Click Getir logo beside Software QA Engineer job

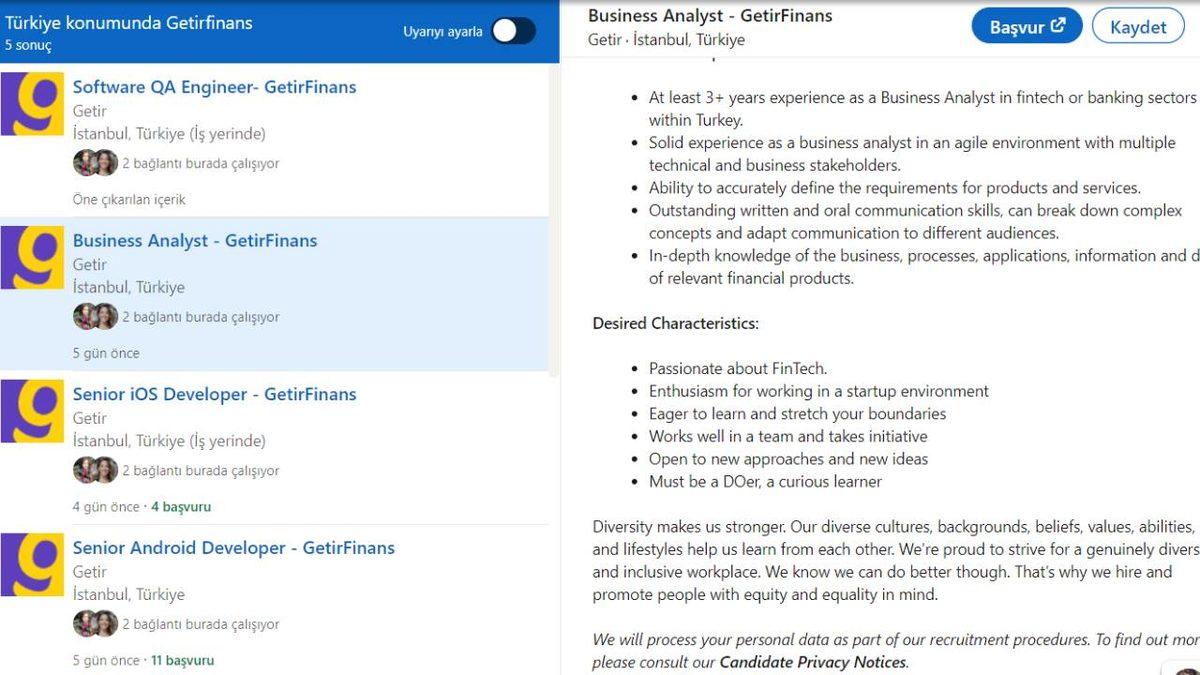click(32, 104)
